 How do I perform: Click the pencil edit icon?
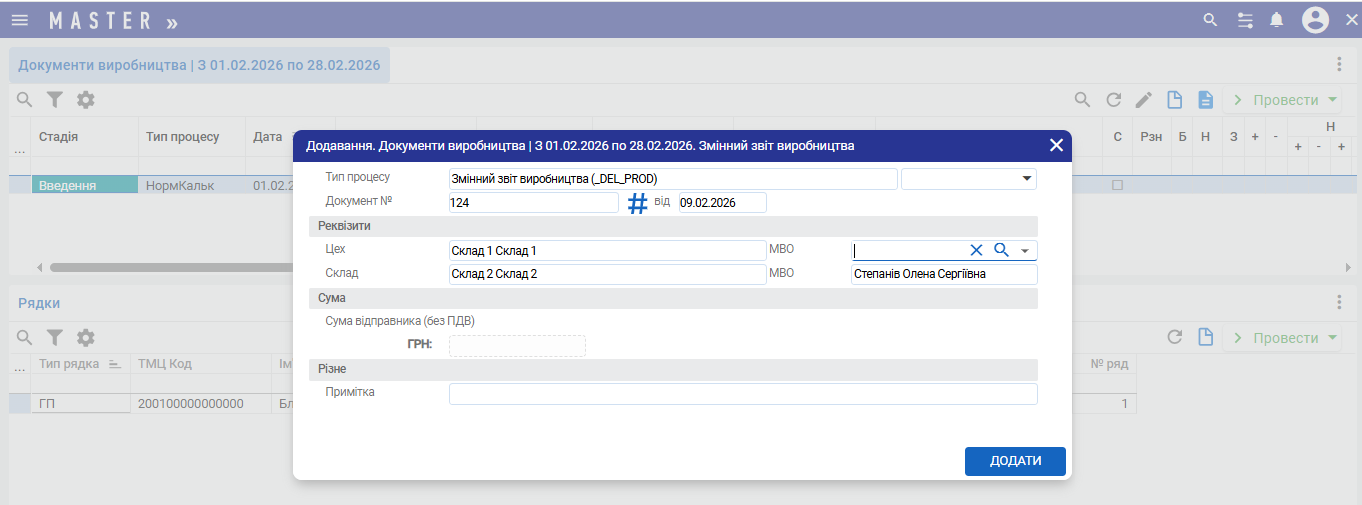tap(1144, 100)
